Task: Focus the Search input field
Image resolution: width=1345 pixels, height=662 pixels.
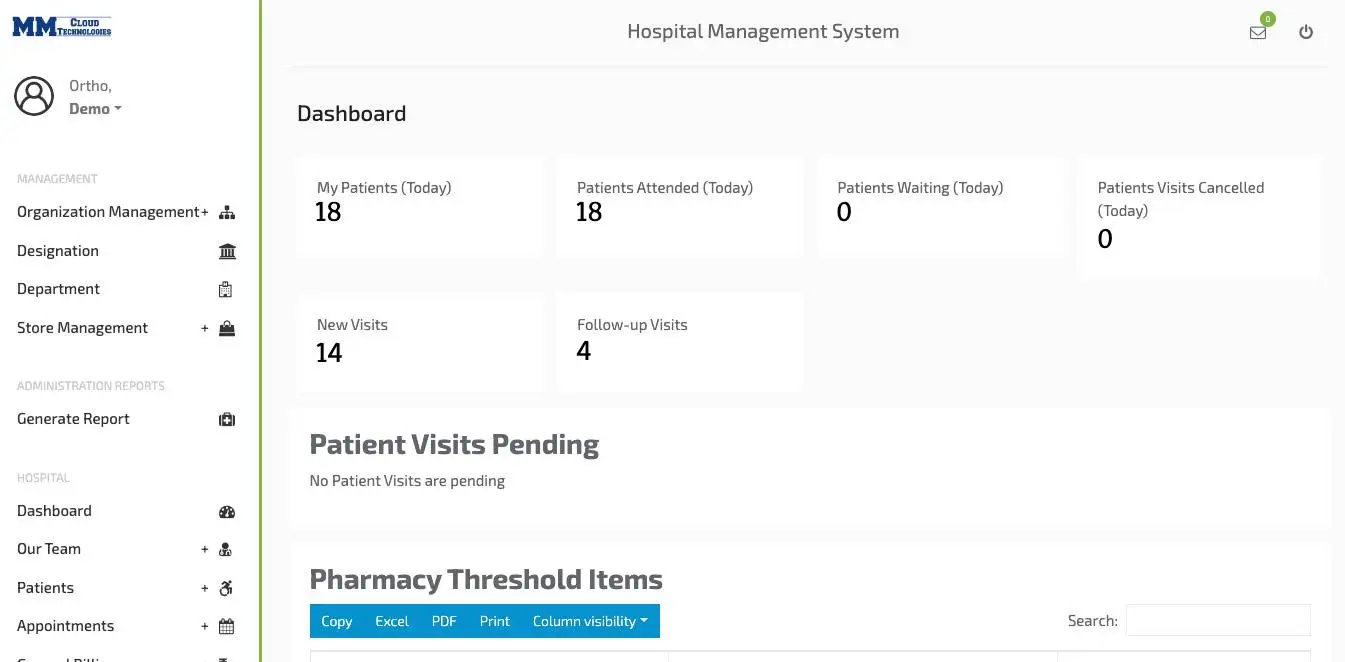Action: point(1218,620)
